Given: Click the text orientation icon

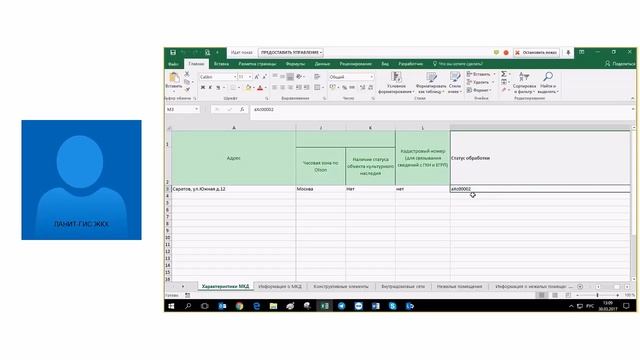Looking at the screenshot, I should (299, 77).
